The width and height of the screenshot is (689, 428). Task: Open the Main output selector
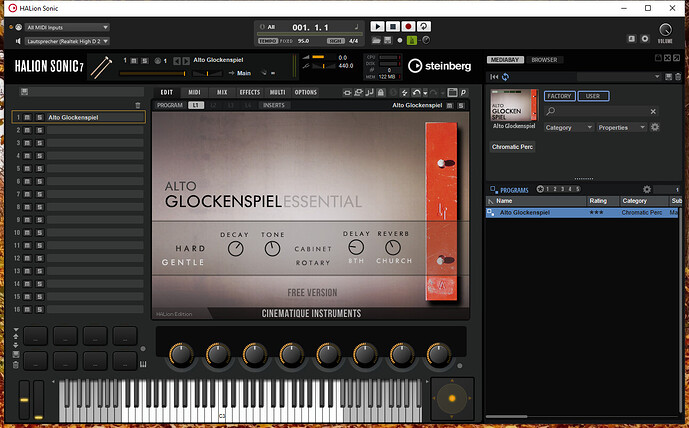pyautogui.click(x=243, y=73)
